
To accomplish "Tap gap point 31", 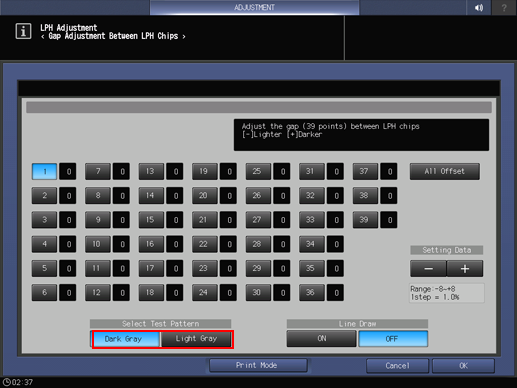I will pos(312,171).
